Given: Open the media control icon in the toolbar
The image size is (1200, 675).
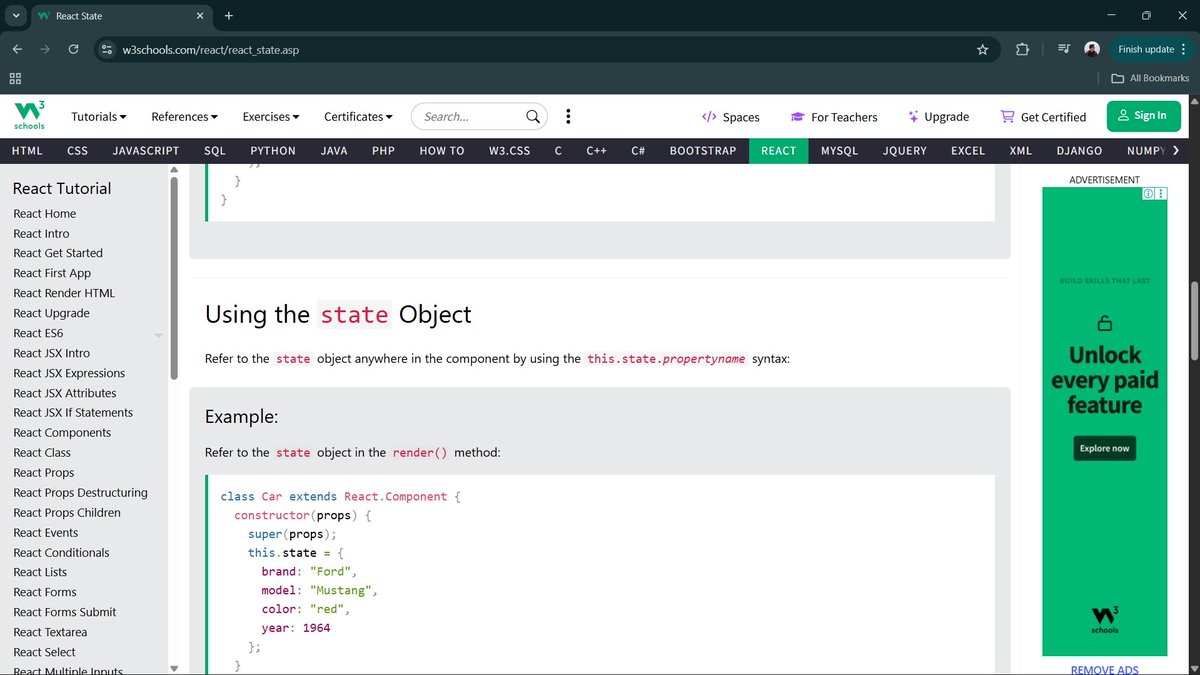Looking at the screenshot, I should pyautogui.click(x=1063, y=49).
